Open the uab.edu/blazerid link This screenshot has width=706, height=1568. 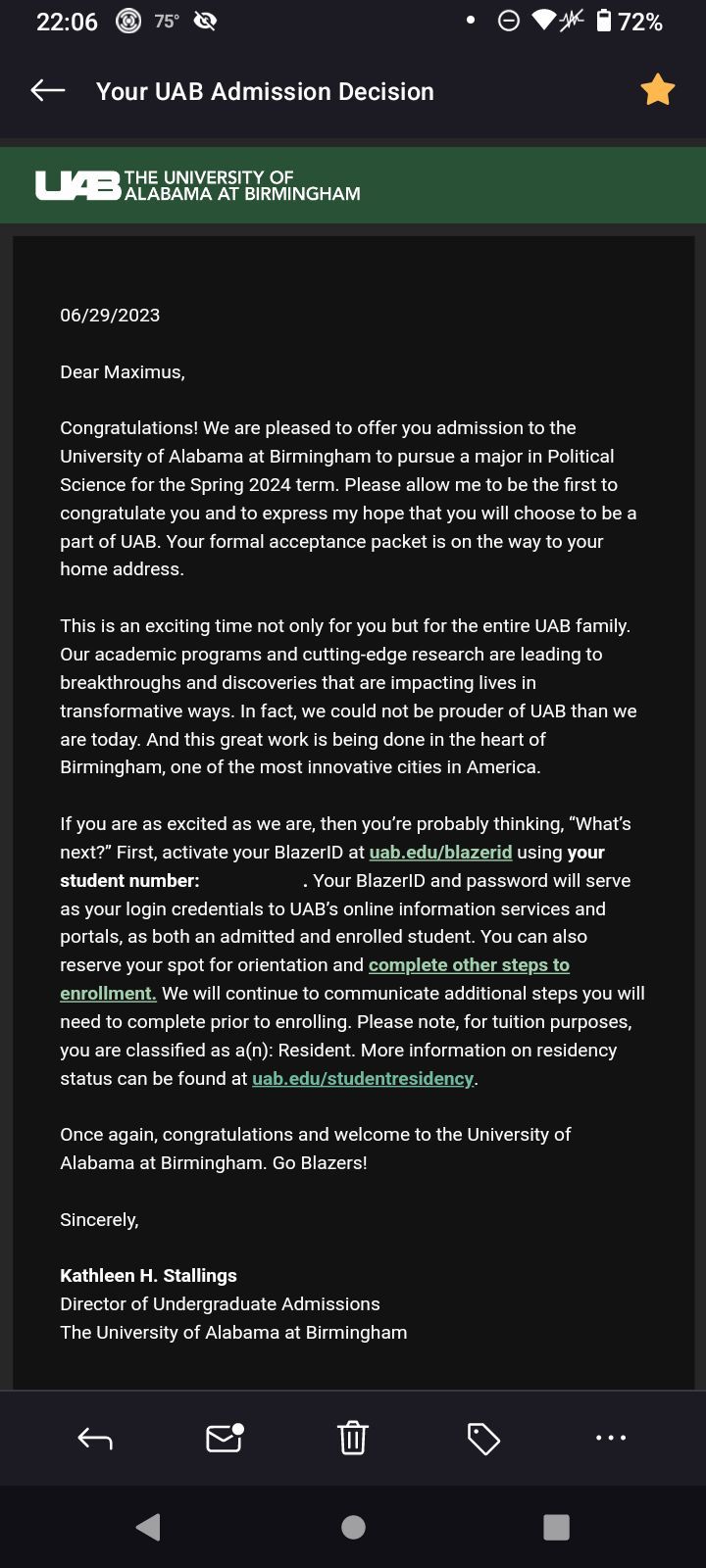[440, 853]
